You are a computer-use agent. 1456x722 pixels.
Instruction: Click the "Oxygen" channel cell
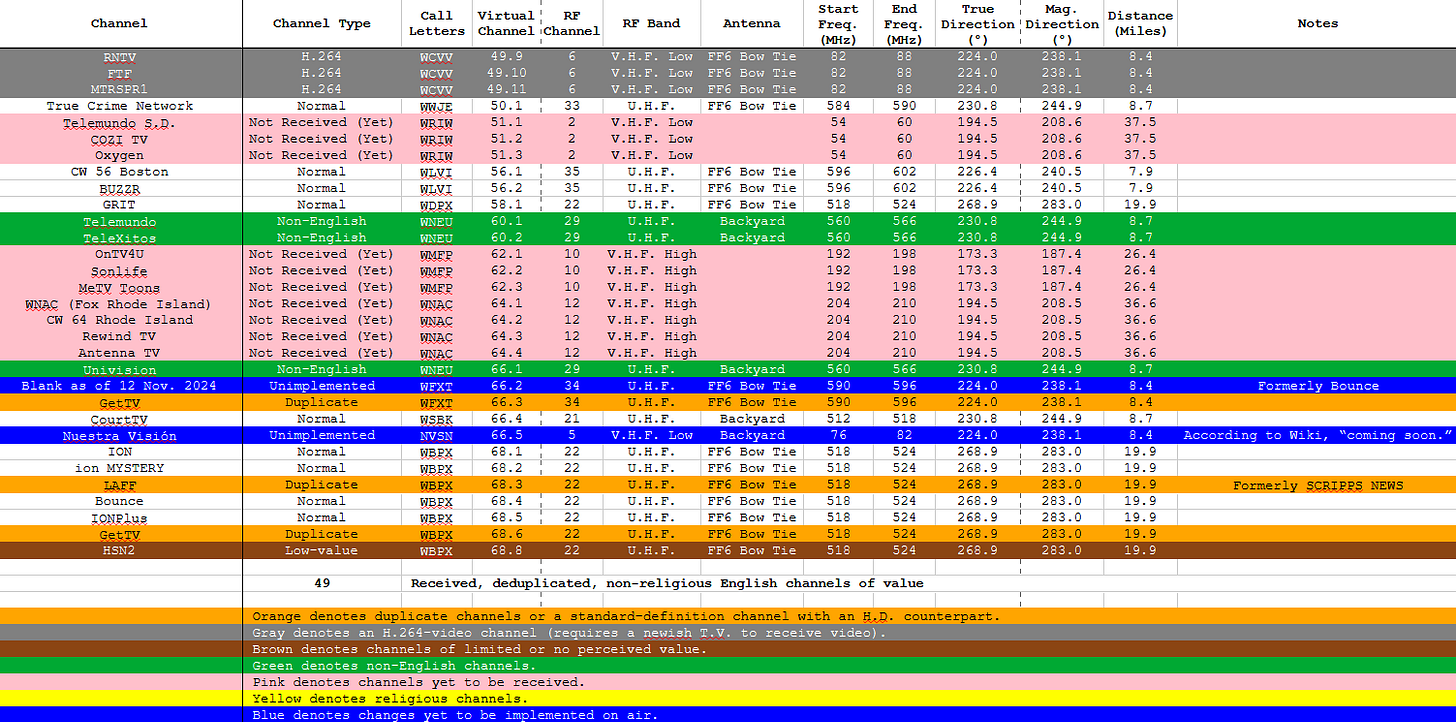tap(119, 155)
